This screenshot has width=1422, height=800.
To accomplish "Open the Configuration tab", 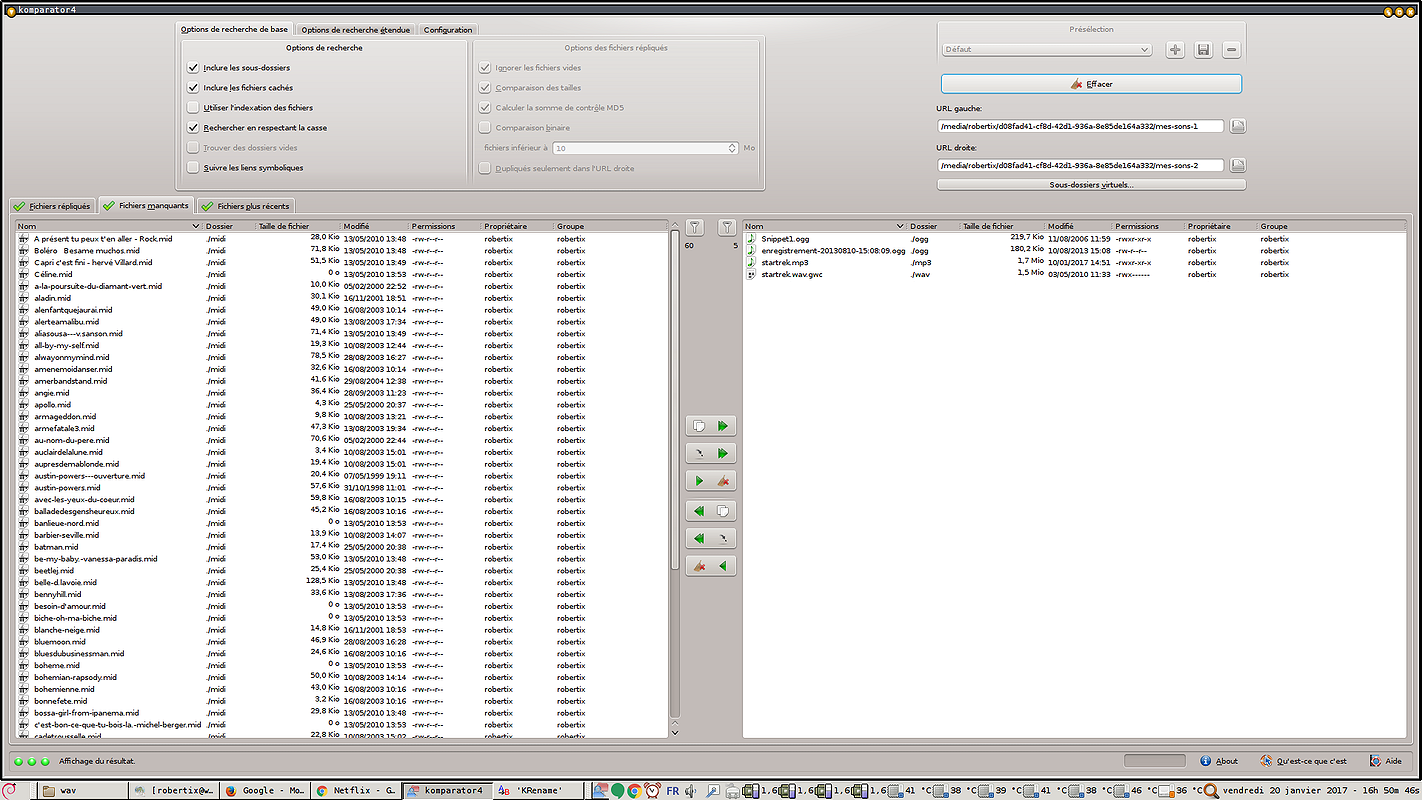I will click(448, 30).
